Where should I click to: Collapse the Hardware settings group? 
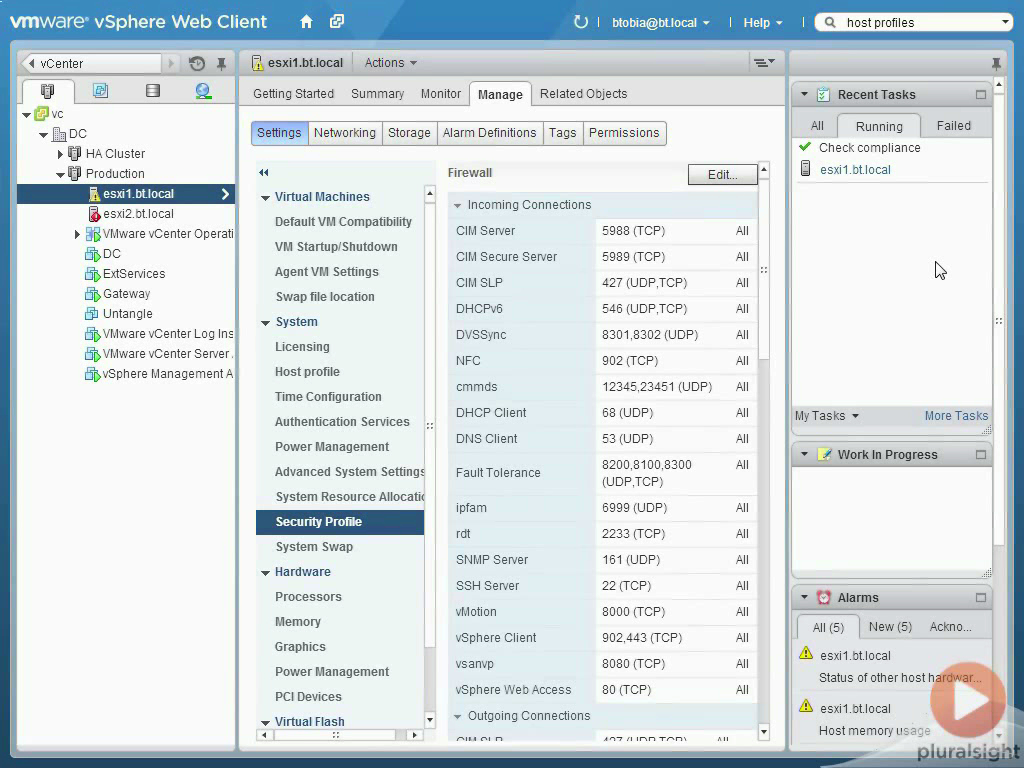(x=265, y=573)
